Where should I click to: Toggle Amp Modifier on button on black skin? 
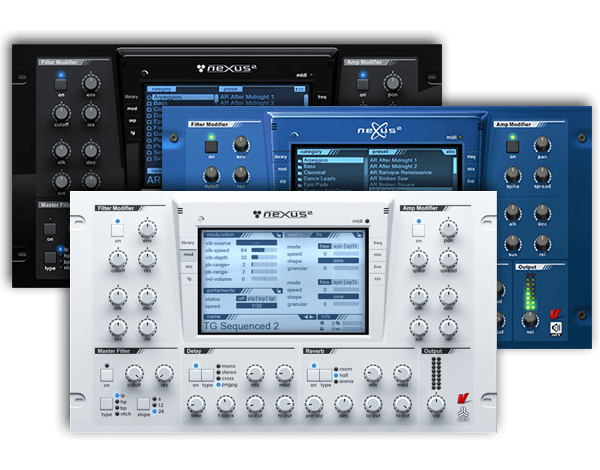pyautogui.click(x=362, y=84)
